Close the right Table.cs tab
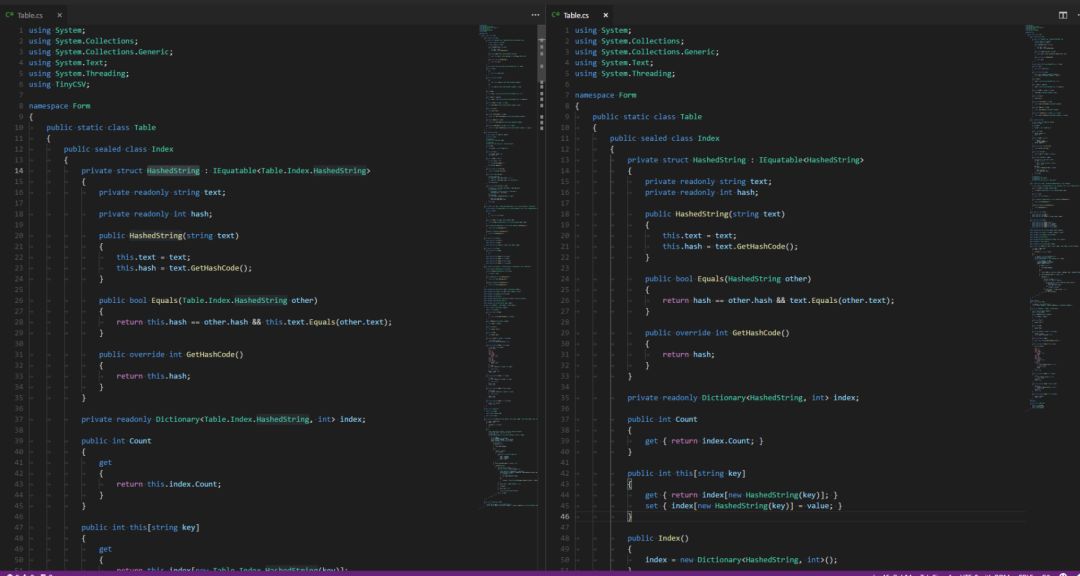This screenshot has width=1080, height=576. (x=605, y=15)
